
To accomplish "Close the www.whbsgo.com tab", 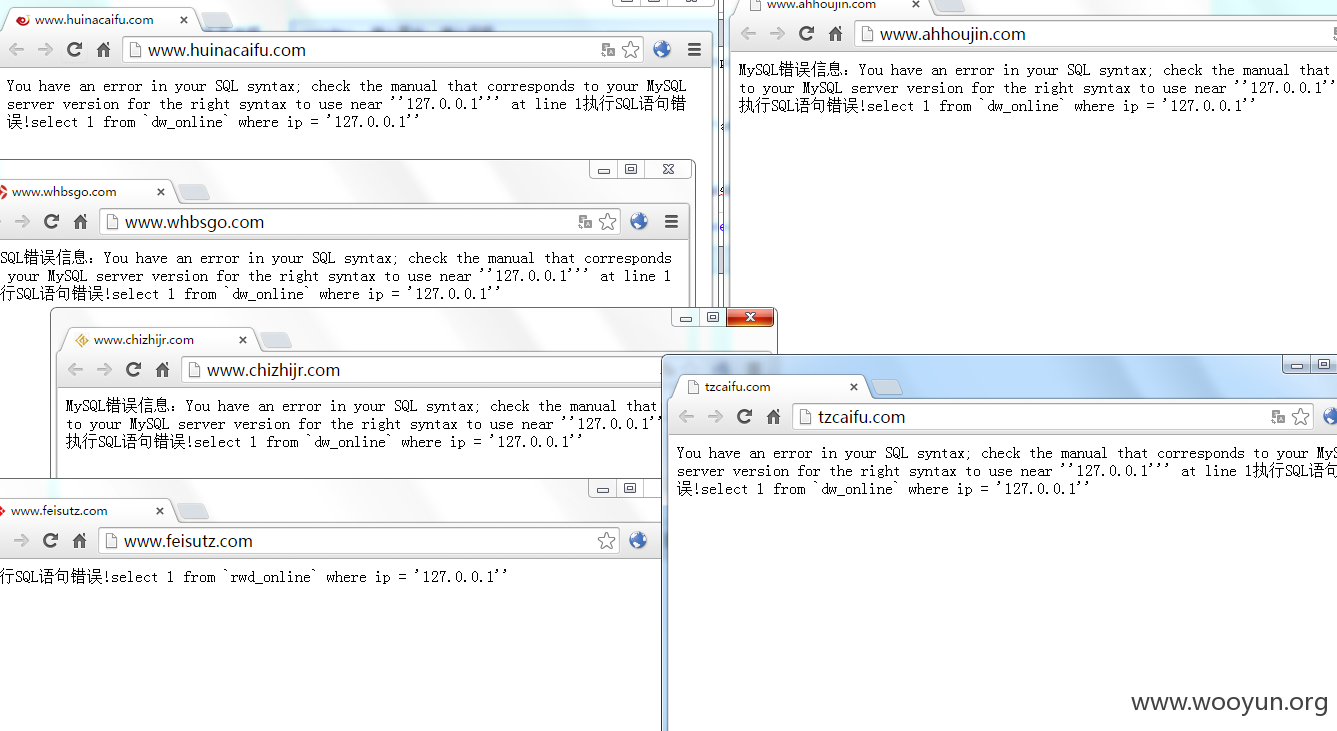I will (x=160, y=192).
